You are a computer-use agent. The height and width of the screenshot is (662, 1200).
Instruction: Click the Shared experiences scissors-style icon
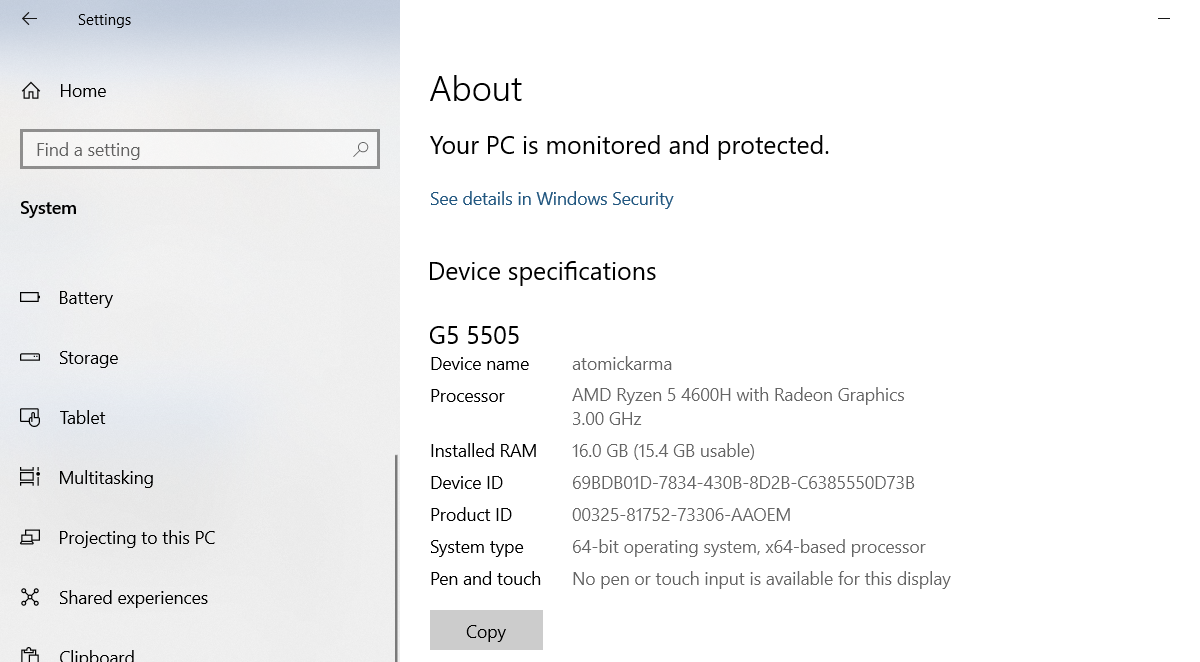coord(29,597)
